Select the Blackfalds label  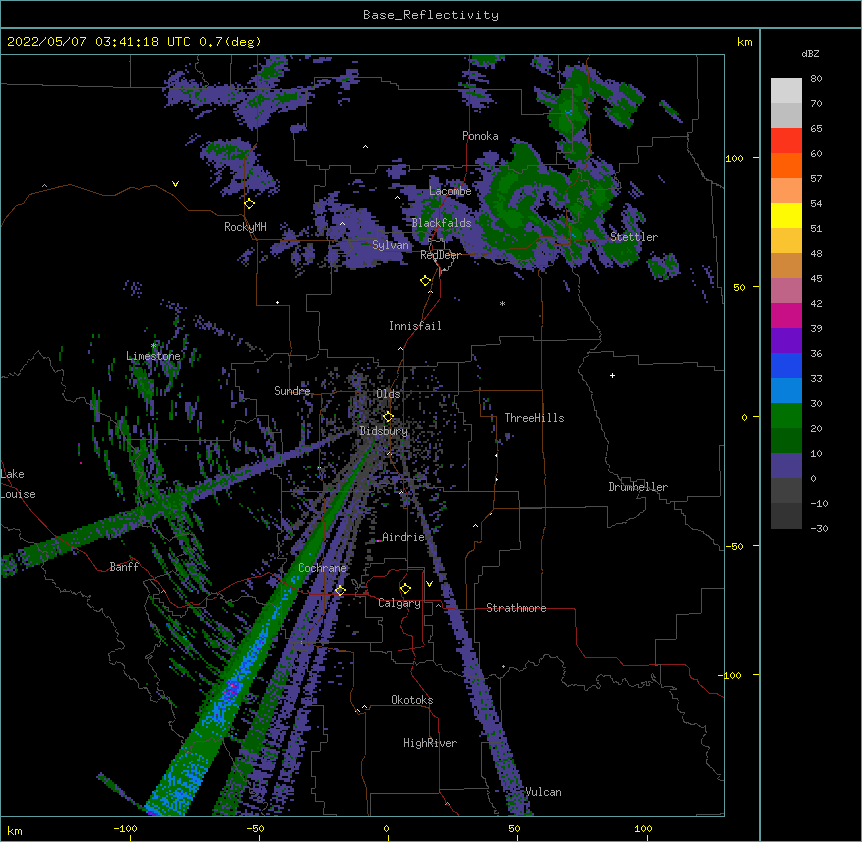pos(441,223)
